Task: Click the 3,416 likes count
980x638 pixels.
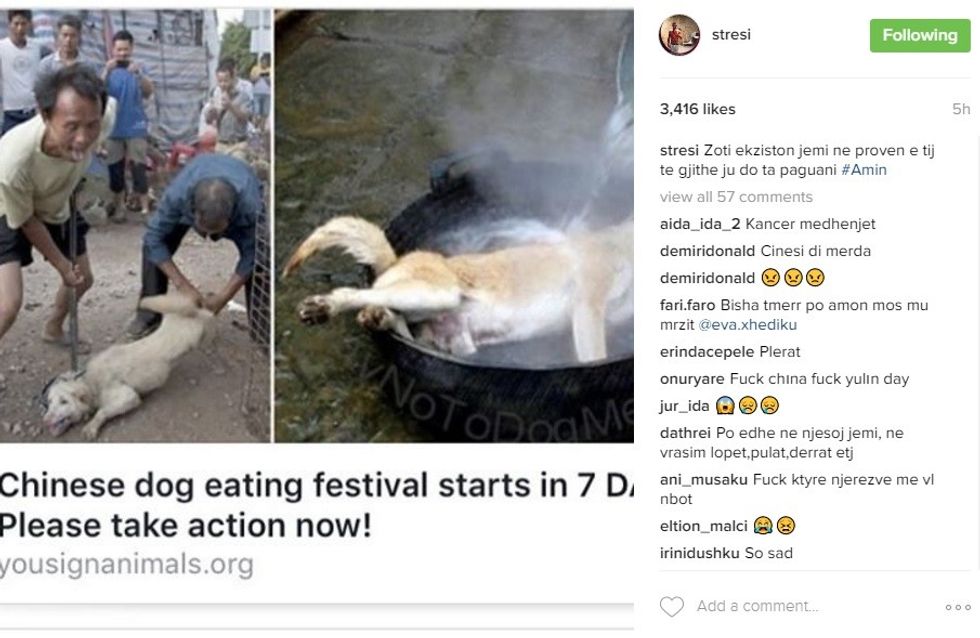Action: pyautogui.click(x=697, y=109)
